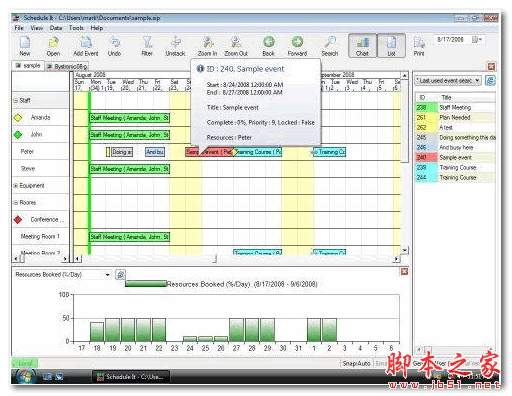Viewport: 512px width, 396px height.
Task: Select event 245 Doing something in list
Action: point(455,137)
